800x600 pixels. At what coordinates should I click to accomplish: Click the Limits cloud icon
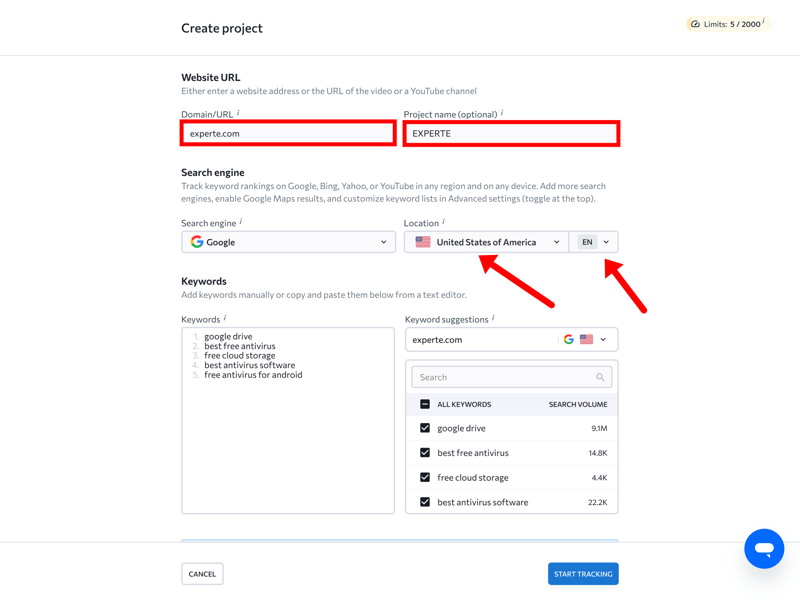(695, 24)
